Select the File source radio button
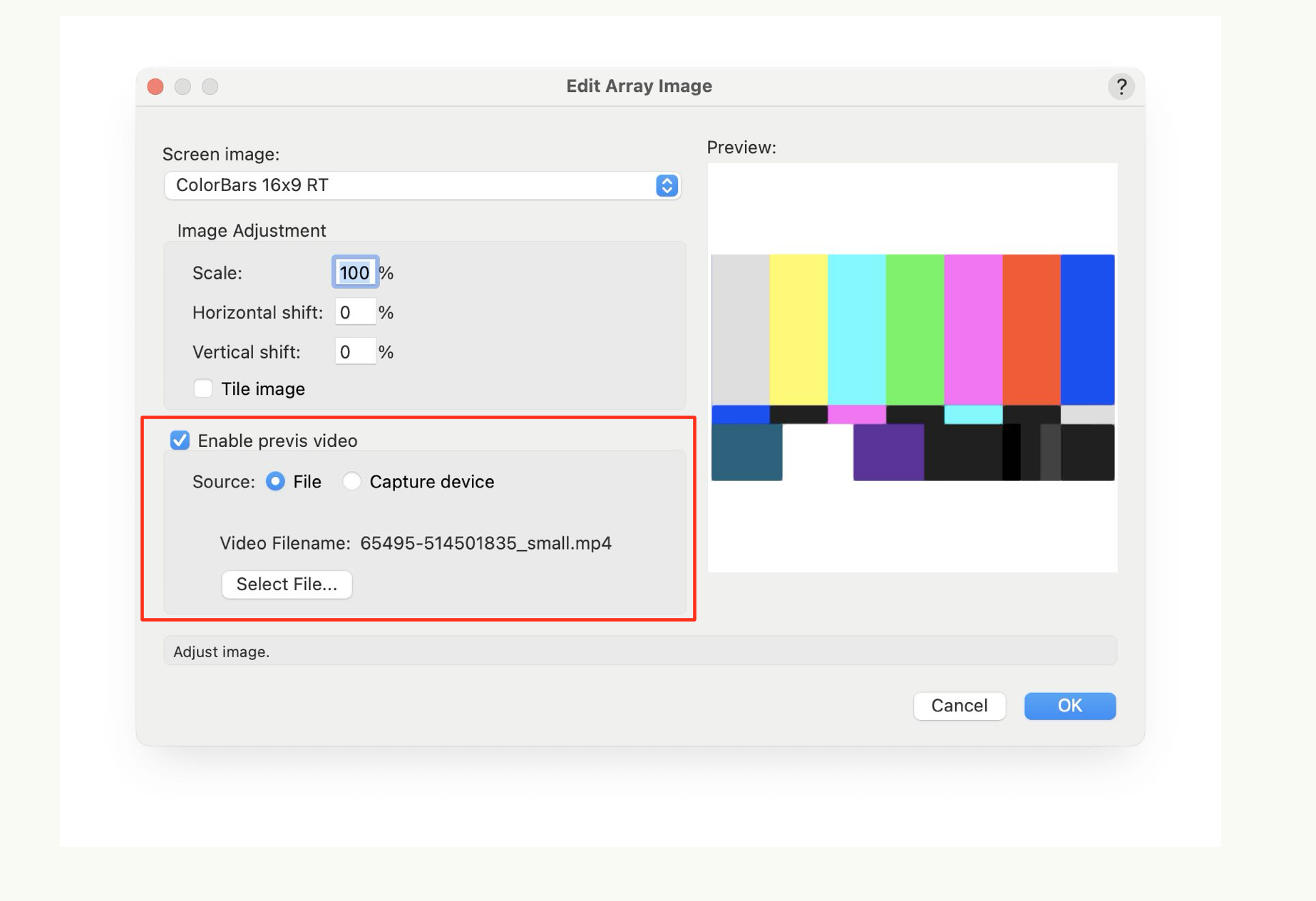1316x901 pixels. click(275, 481)
